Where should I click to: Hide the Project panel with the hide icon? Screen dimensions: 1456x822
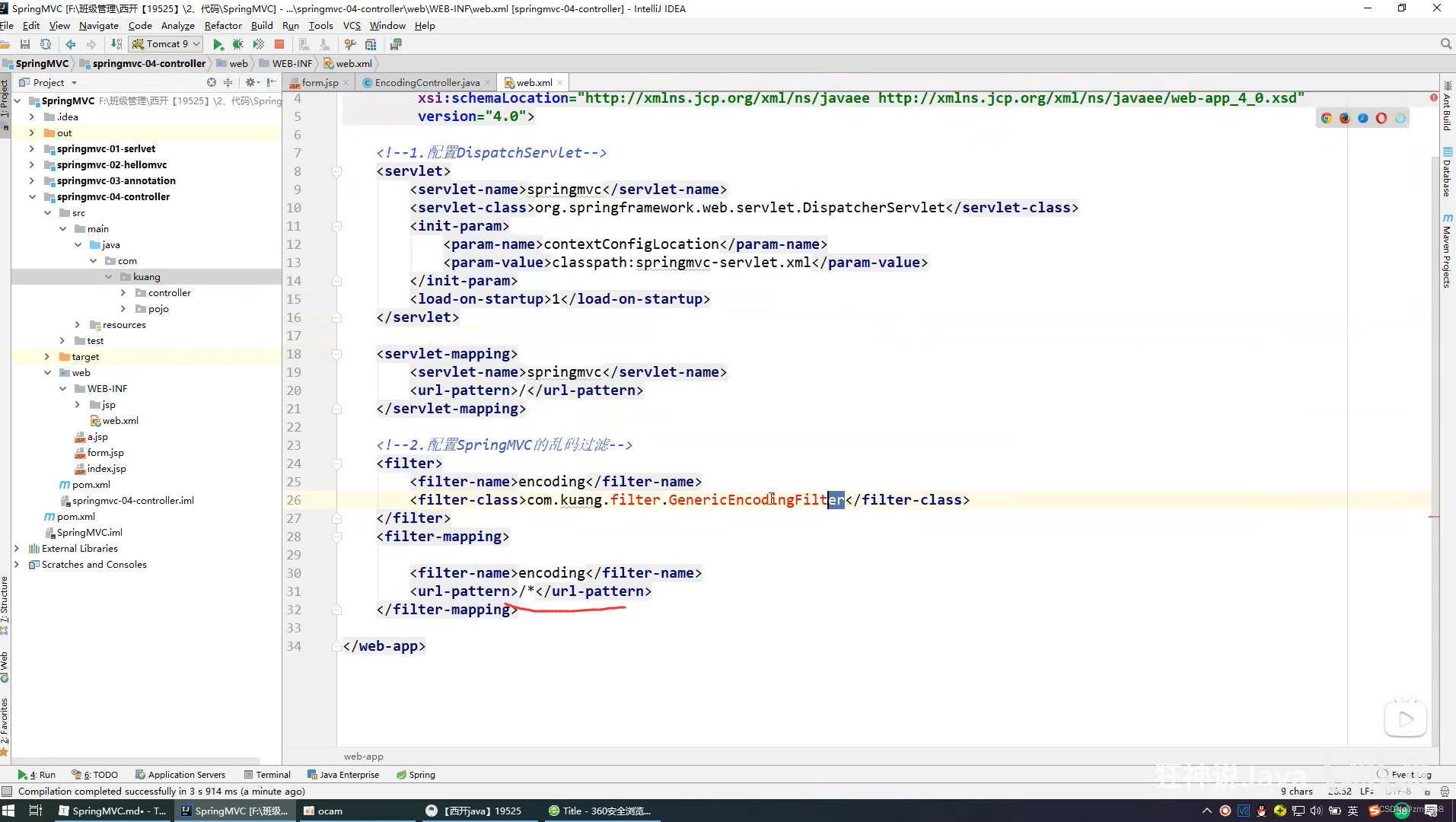[272, 82]
